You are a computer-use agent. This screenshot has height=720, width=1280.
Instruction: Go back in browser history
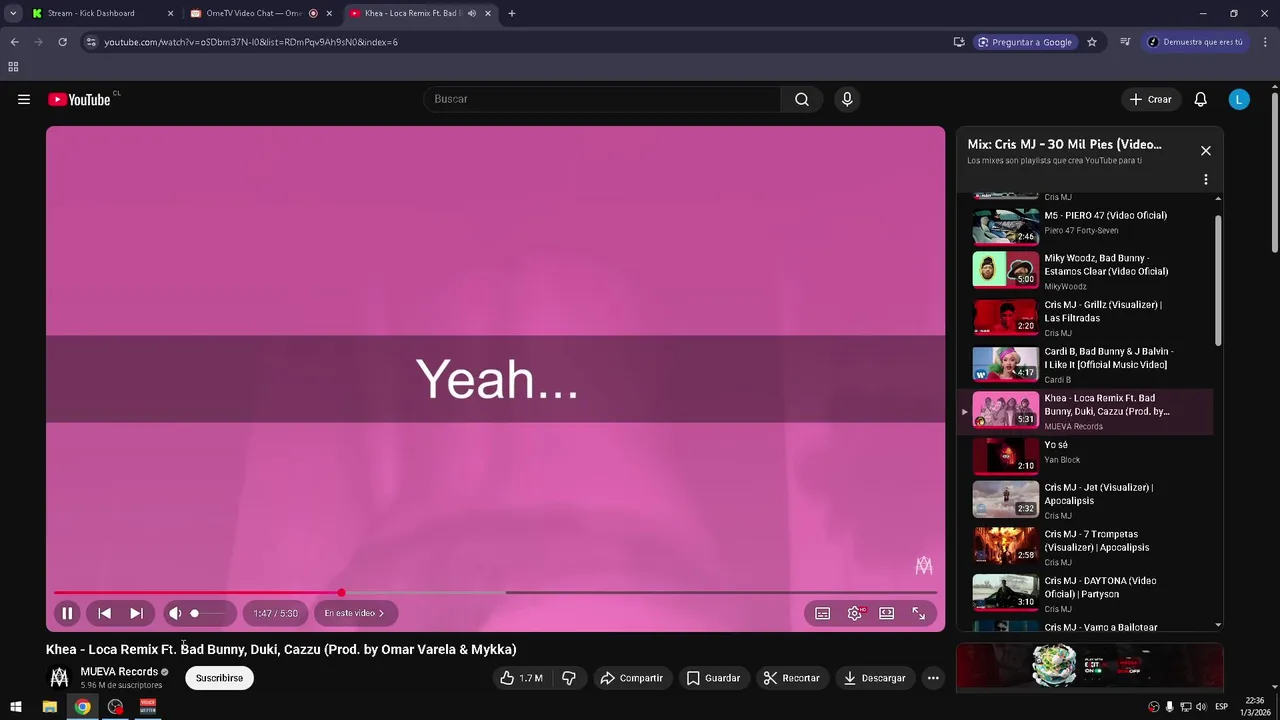tap(14, 42)
